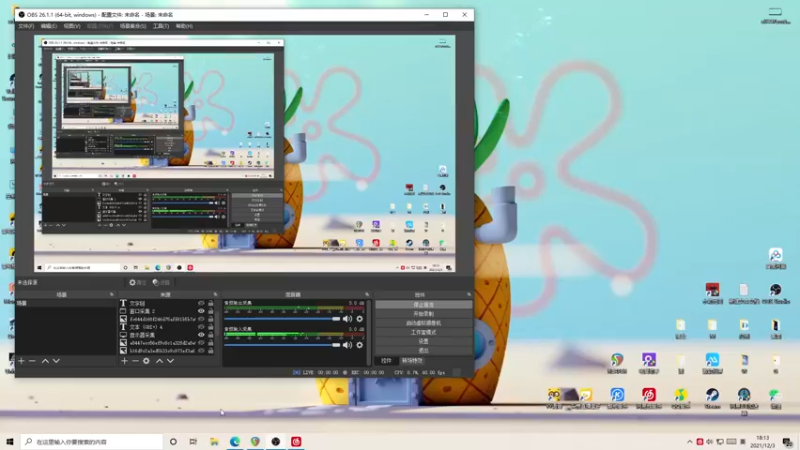Viewport: 800px width, 450px height.
Task: Remove selected source with minus icon
Action: point(135,361)
